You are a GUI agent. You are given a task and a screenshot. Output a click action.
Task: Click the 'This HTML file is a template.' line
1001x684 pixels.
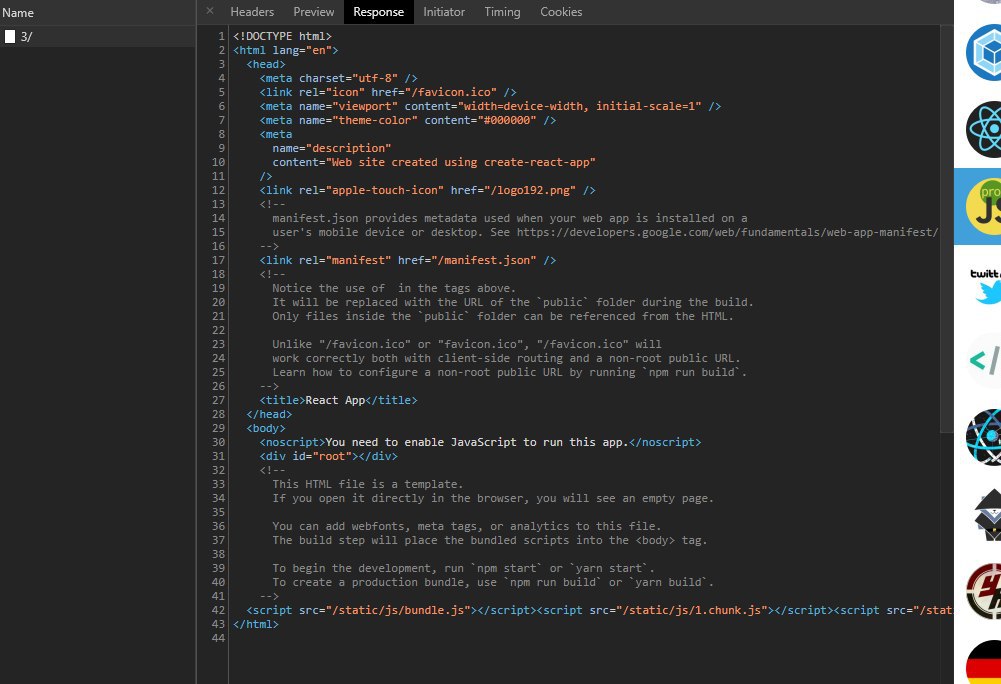(368, 485)
